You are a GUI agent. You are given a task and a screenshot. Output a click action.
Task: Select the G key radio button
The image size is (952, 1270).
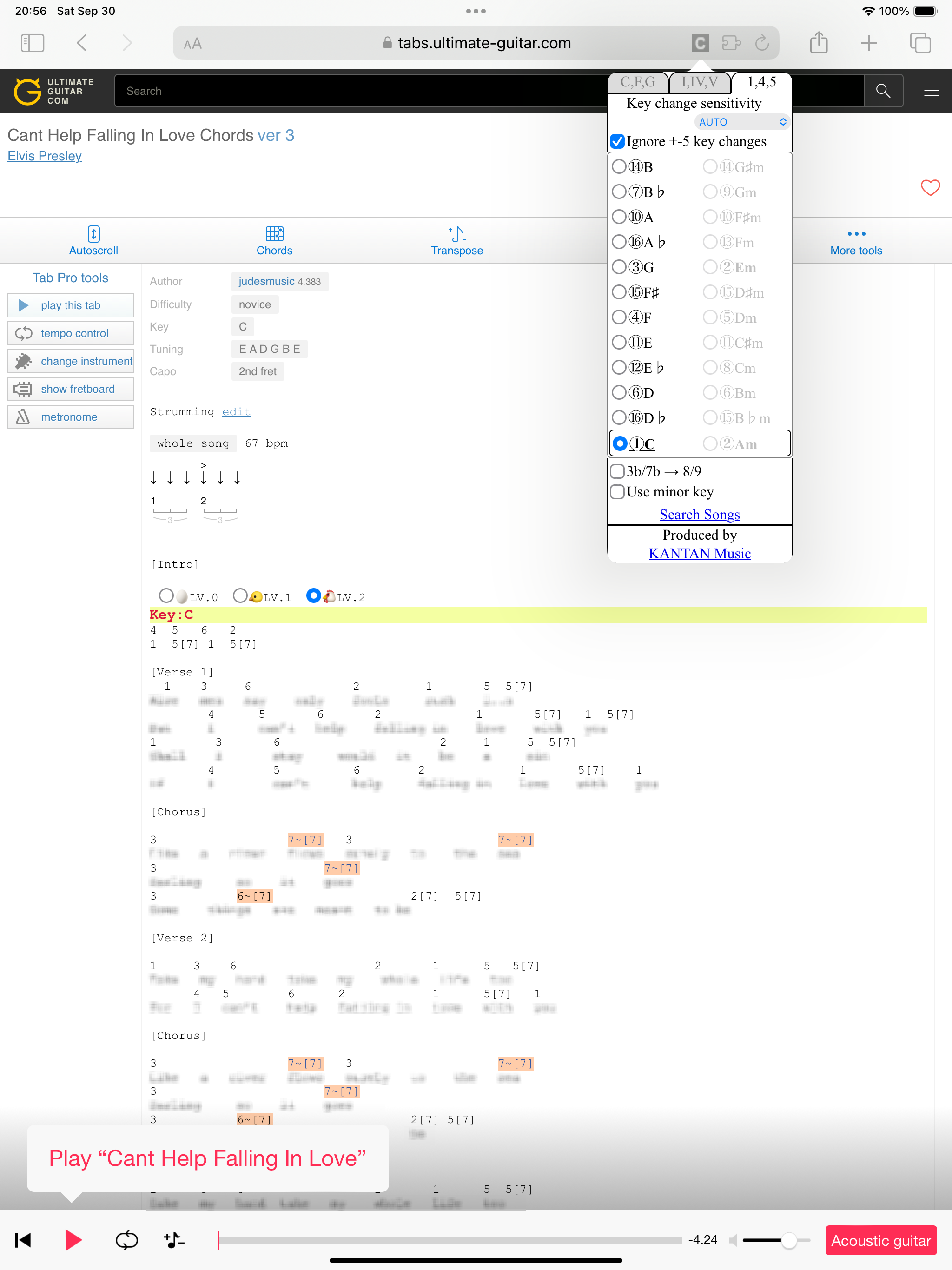coord(619,266)
